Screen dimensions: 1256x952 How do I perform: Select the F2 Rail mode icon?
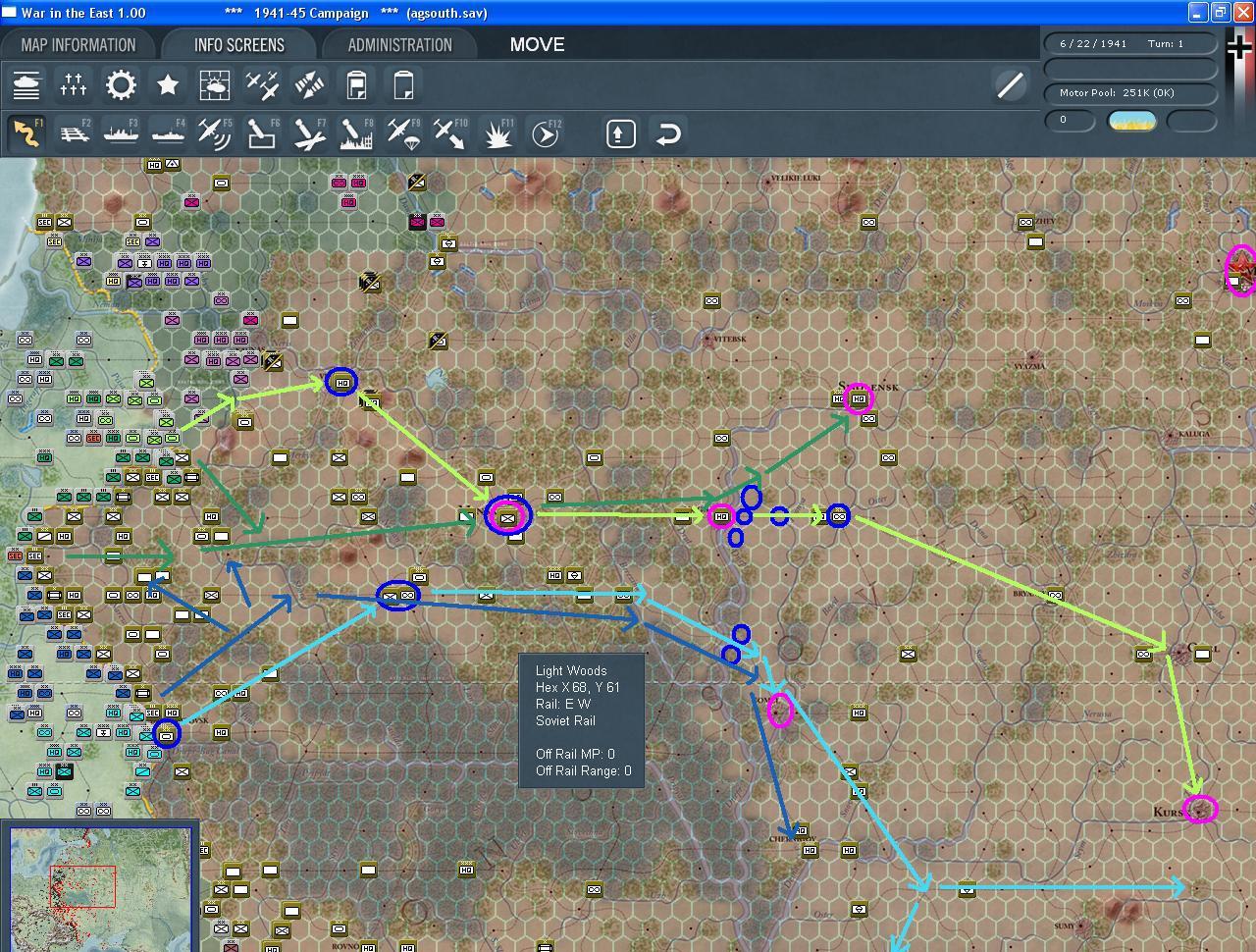[x=74, y=133]
